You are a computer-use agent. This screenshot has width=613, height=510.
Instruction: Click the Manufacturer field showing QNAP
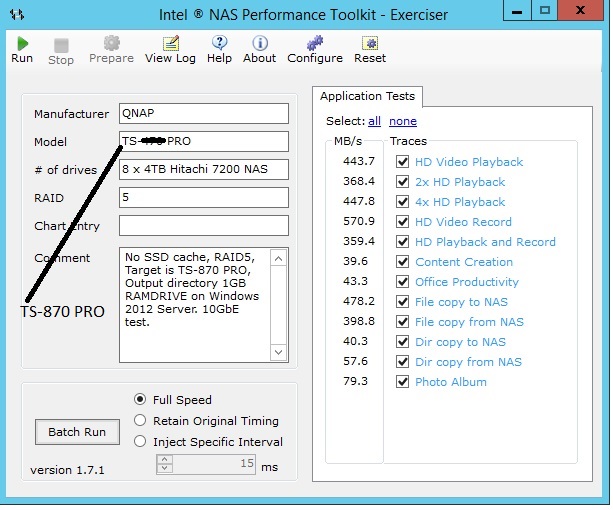(204, 113)
